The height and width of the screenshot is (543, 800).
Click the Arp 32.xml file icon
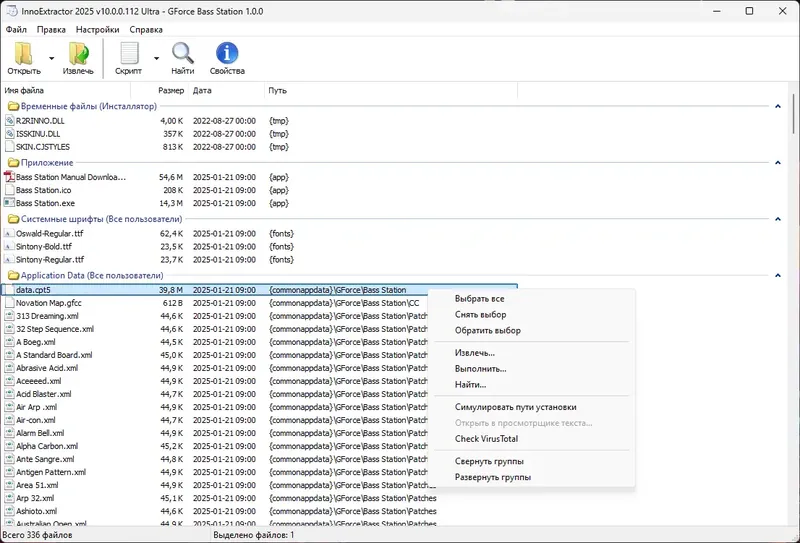(9, 498)
